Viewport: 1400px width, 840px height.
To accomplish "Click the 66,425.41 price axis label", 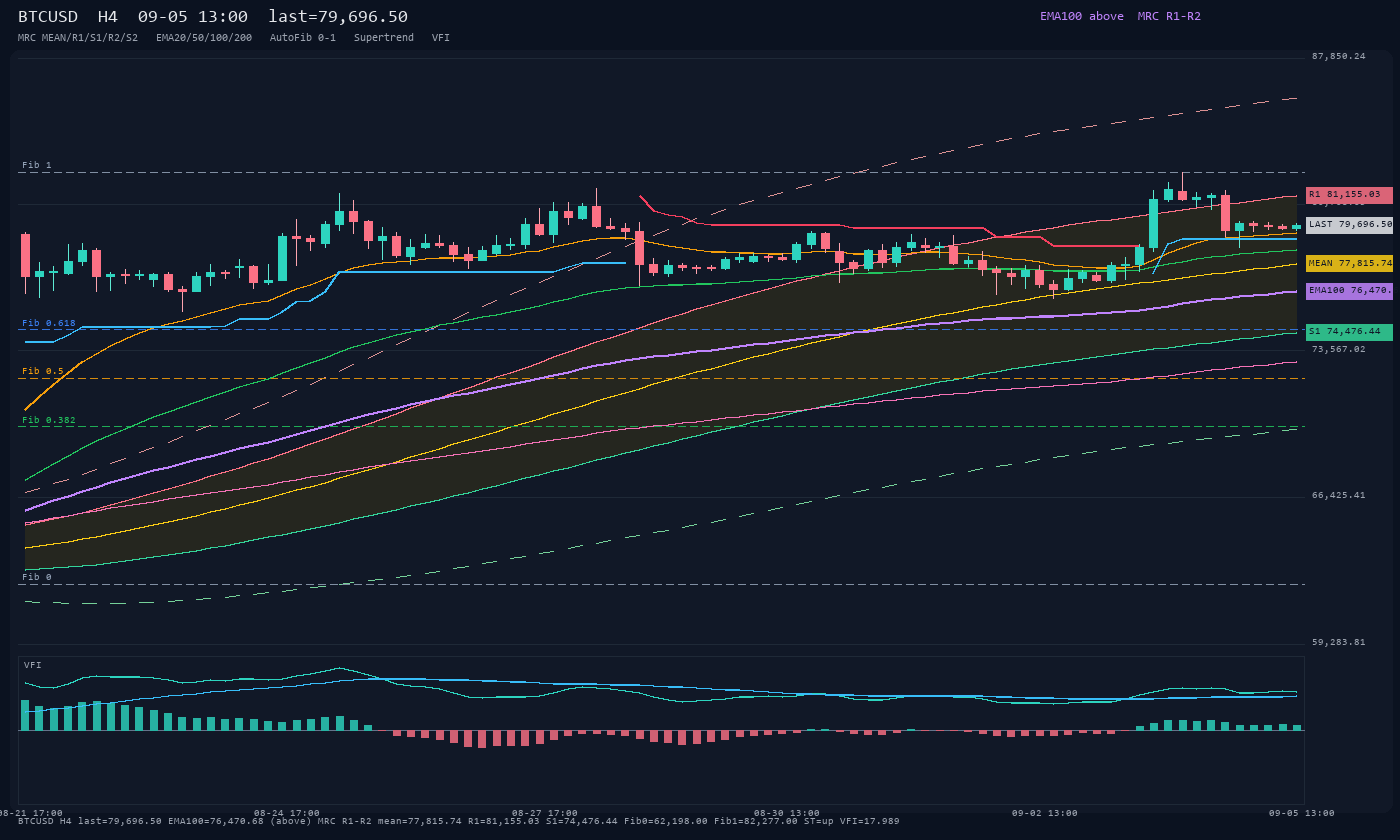I will point(1339,495).
